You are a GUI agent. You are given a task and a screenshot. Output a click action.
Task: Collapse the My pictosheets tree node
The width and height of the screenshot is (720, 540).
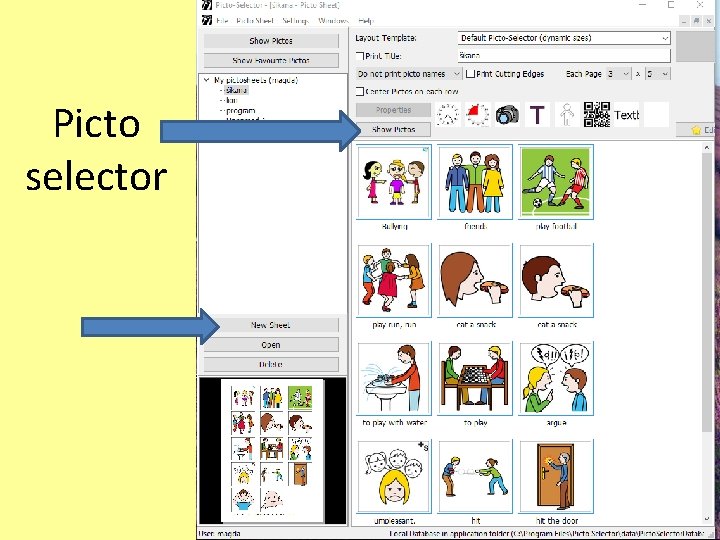click(x=206, y=80)
